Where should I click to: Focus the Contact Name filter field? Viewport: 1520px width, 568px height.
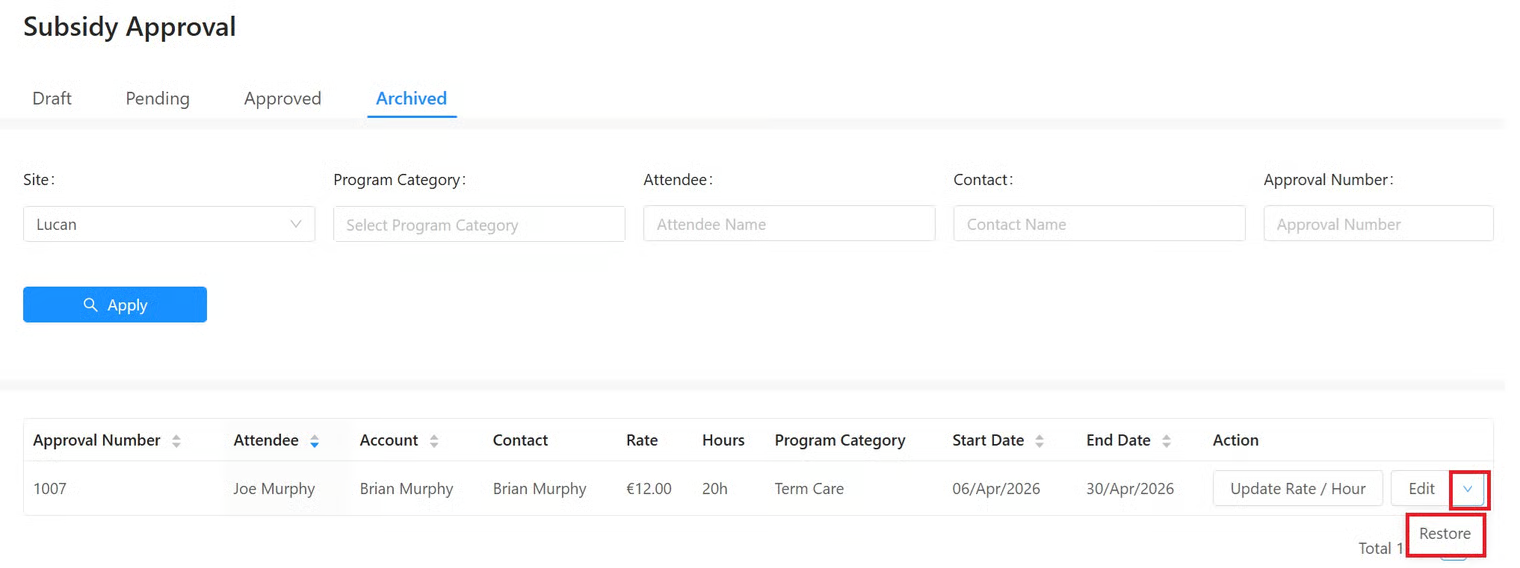1099,224
